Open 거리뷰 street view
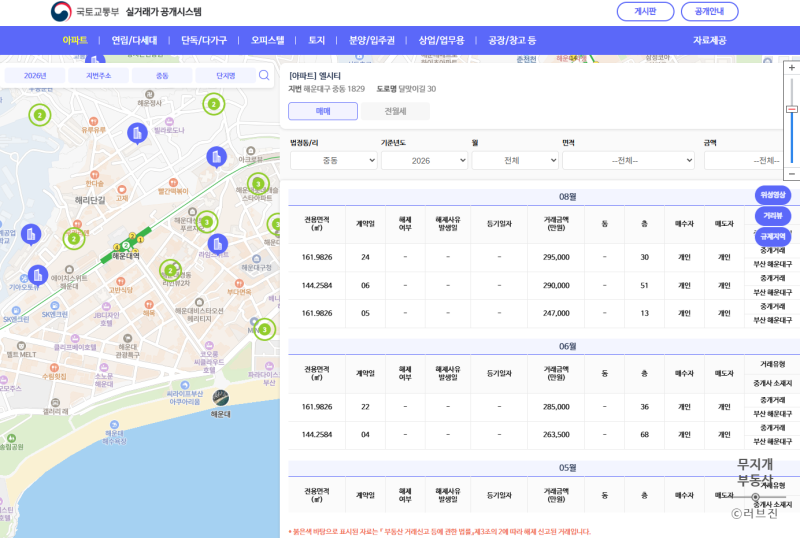This screenshot has width=800, height=538. tap(773, 216)
